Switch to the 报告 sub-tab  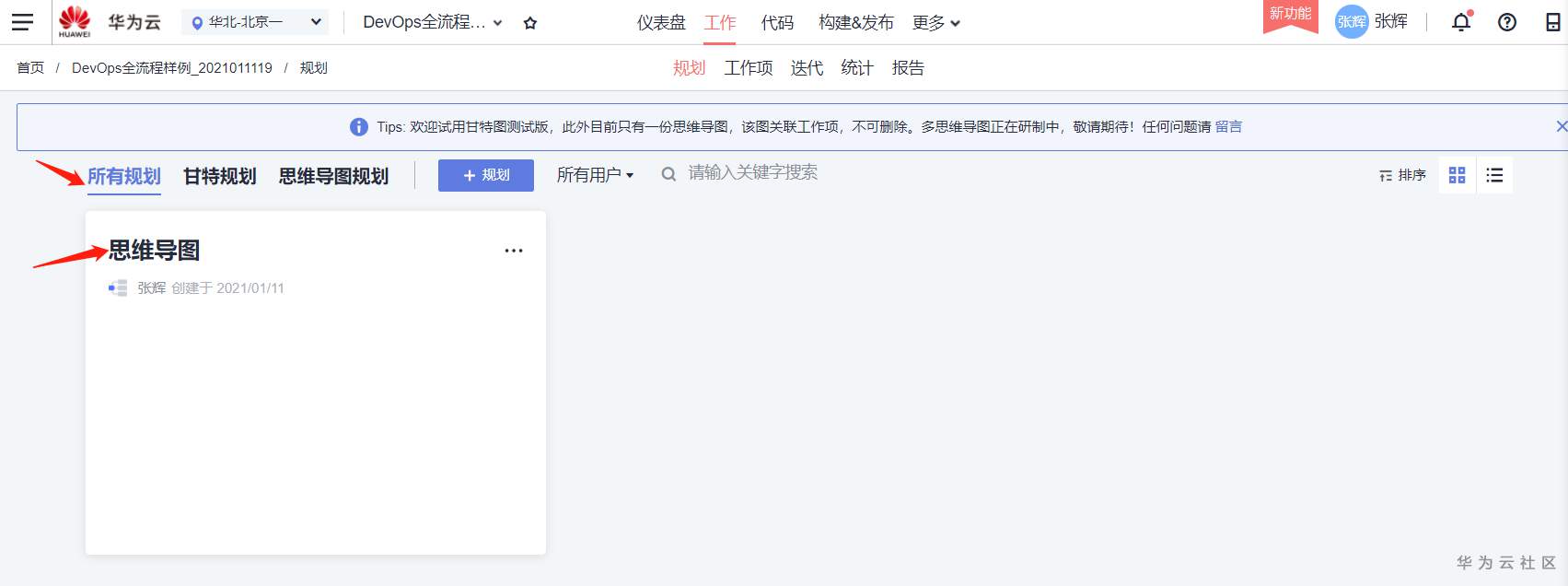coord(908,68)
